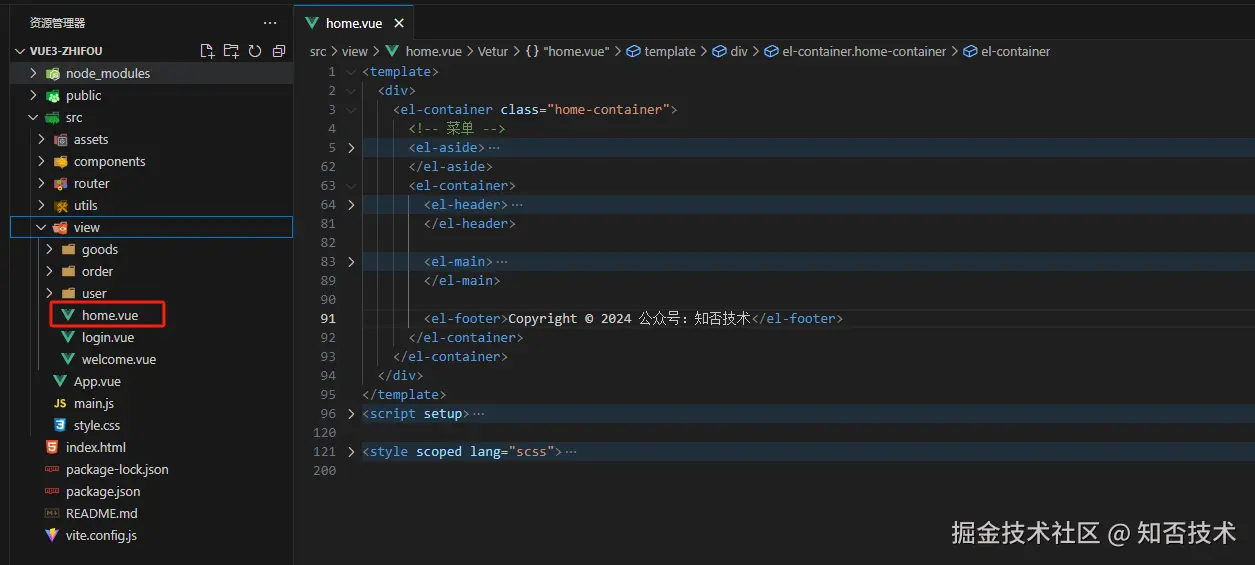Click the New Folder icon in explorer header
1255x565 pixels.
(231, 51)
